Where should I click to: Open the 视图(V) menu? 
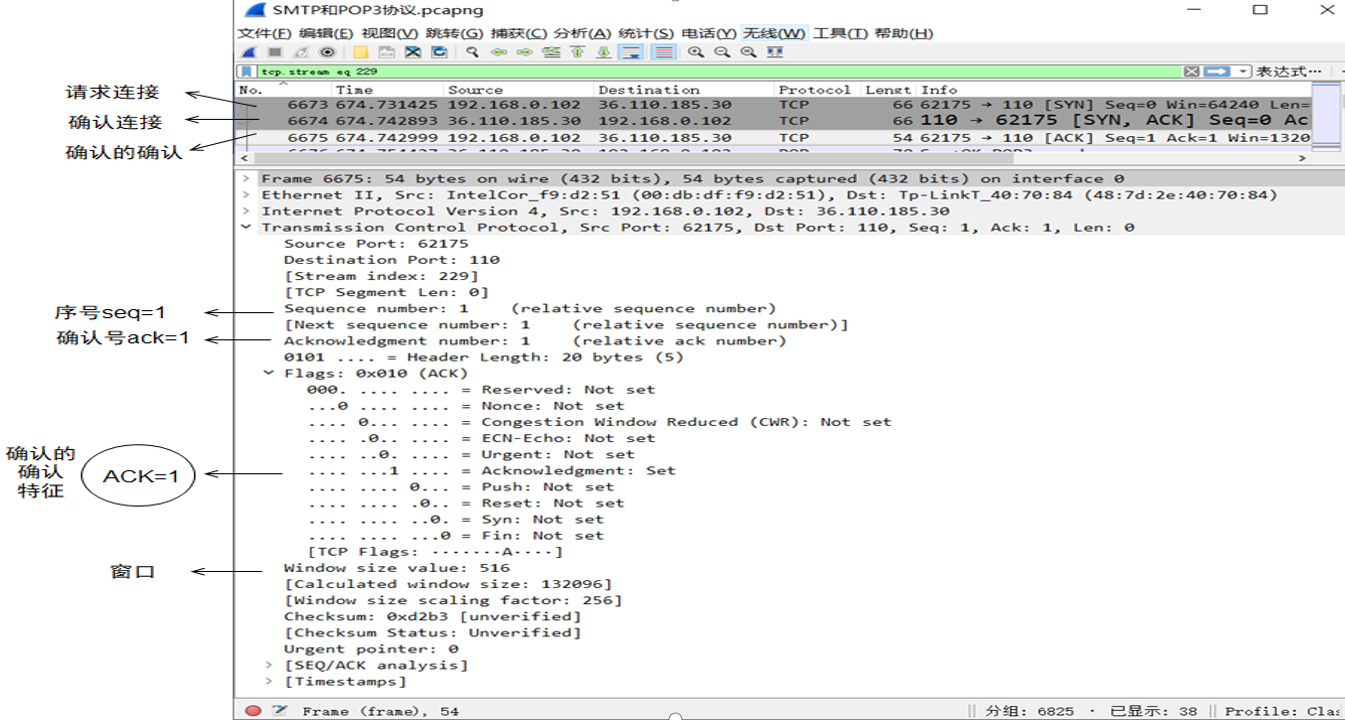click(390, 33)
